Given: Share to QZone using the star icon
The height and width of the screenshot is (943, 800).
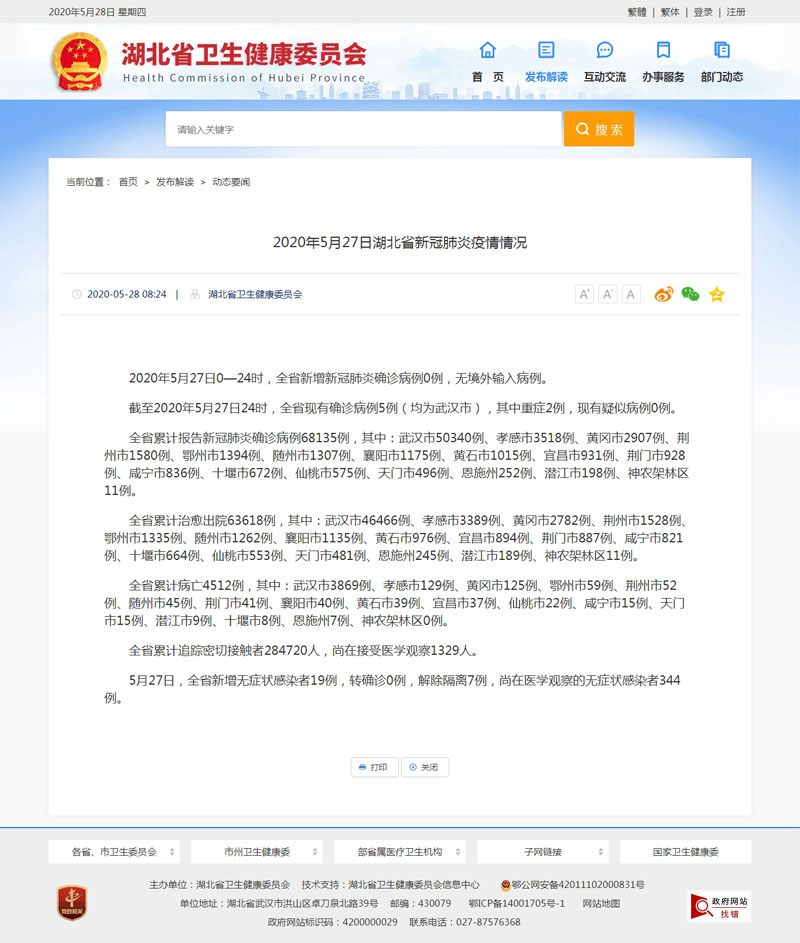Looking at the screenshot, I should [x=716, y=294].
